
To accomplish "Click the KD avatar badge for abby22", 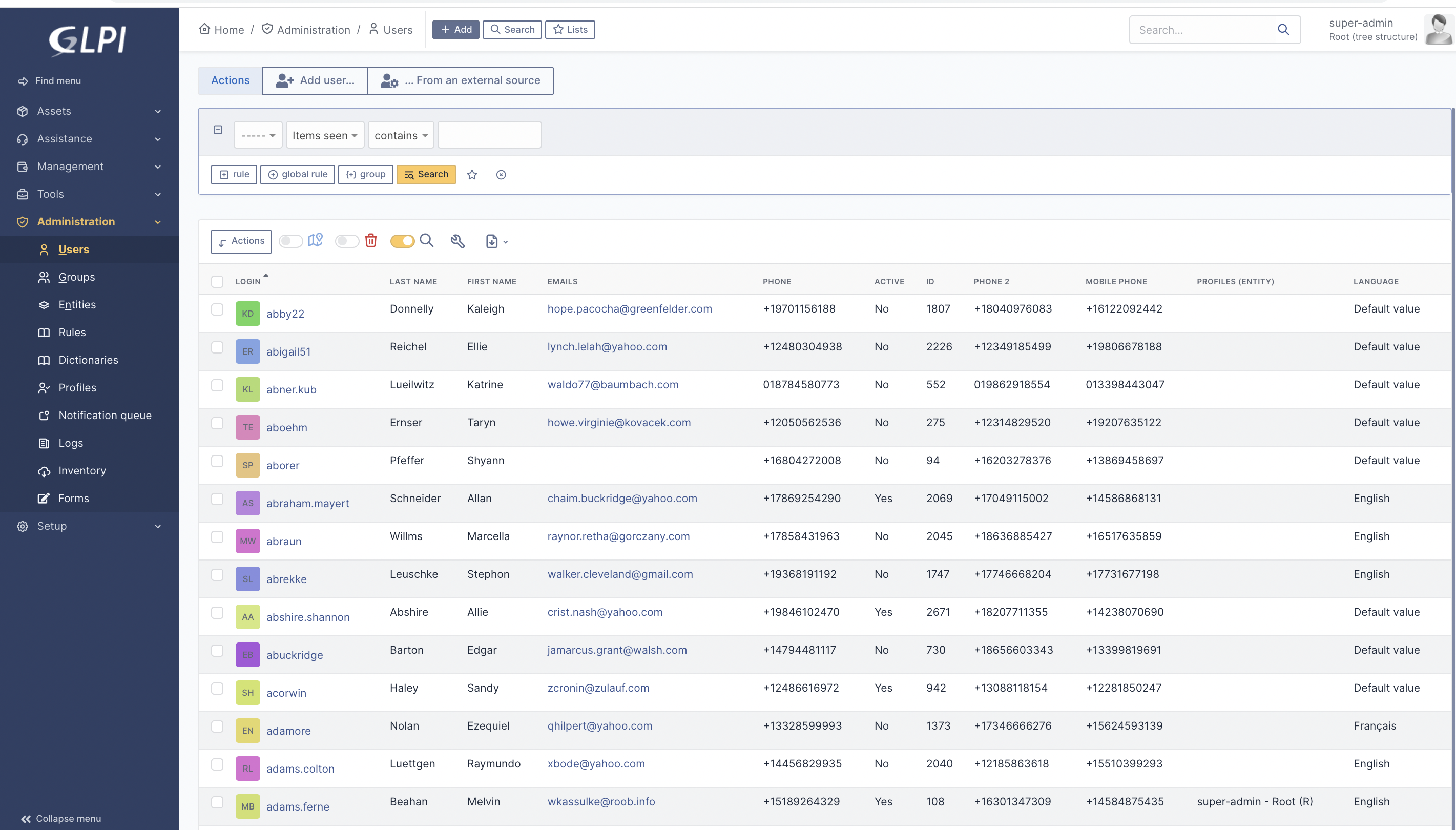I will (x=247, y=314).
